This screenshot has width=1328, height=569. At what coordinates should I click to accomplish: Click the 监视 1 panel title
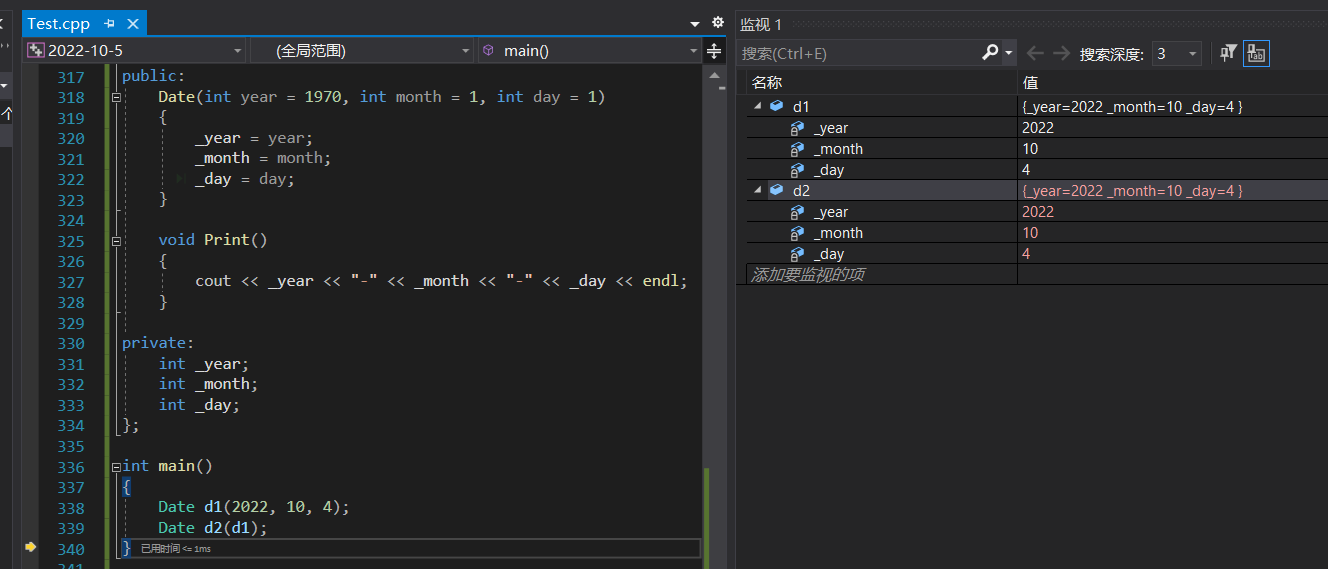tap(761, 24)
